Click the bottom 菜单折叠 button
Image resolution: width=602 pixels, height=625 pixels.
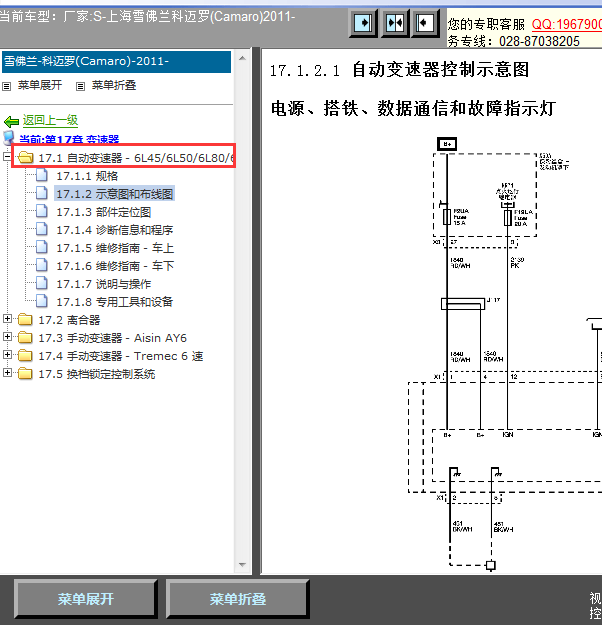238,599
